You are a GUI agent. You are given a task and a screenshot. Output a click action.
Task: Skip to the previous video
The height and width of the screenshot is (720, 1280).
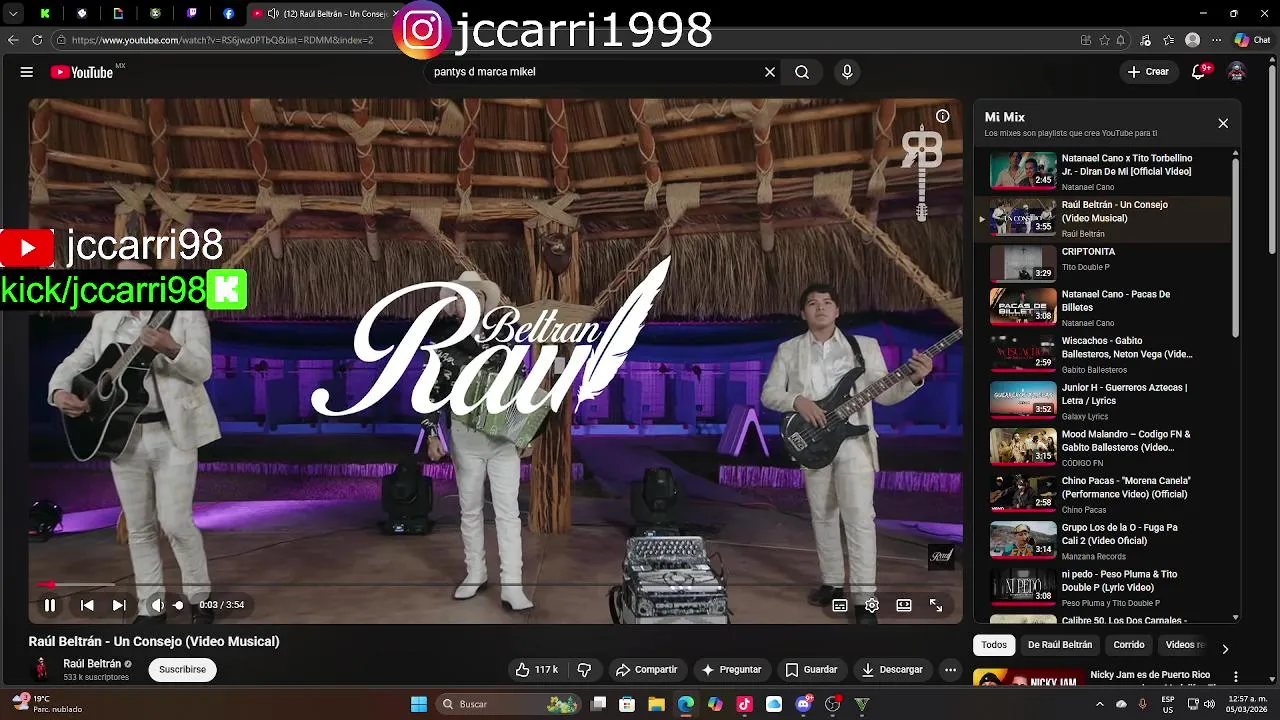[x=87, y=605]
